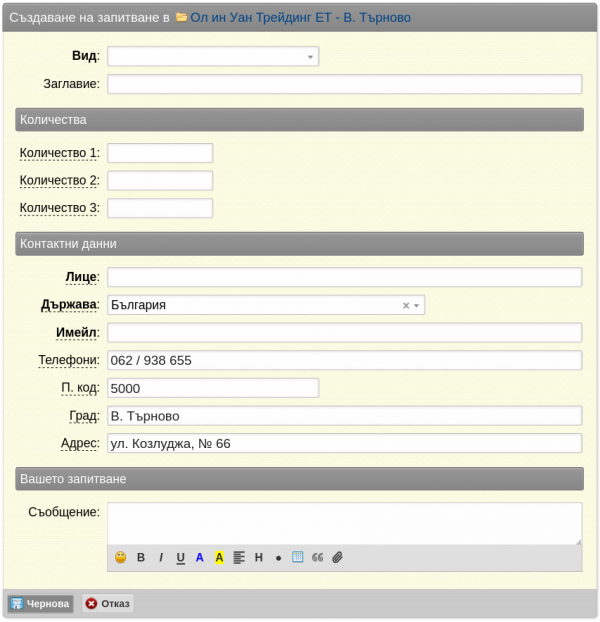Apply yellow highlight background color
The height and width of the screenshot is (622, 600).
click(219, 558)
